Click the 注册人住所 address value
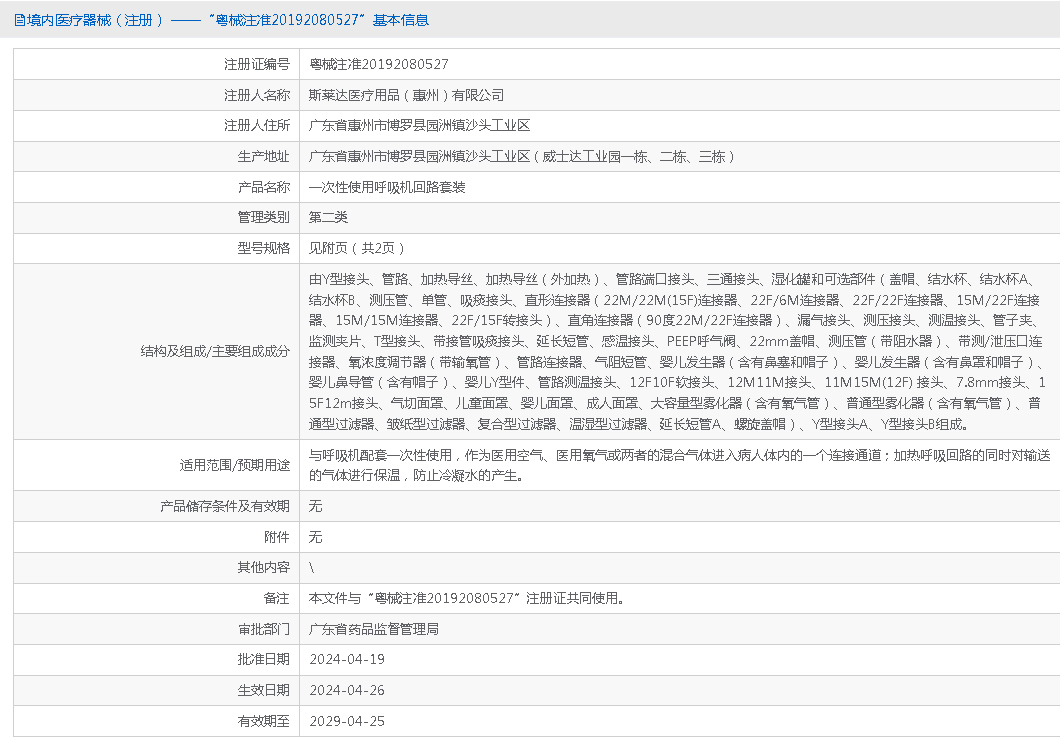 click(x=419, y=126)
